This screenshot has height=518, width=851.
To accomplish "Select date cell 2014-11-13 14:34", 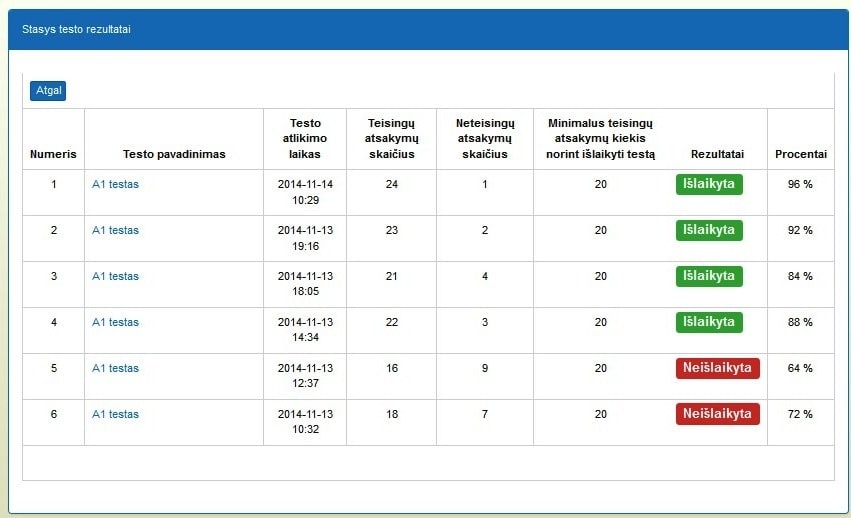I will click(x=305, y=330).
